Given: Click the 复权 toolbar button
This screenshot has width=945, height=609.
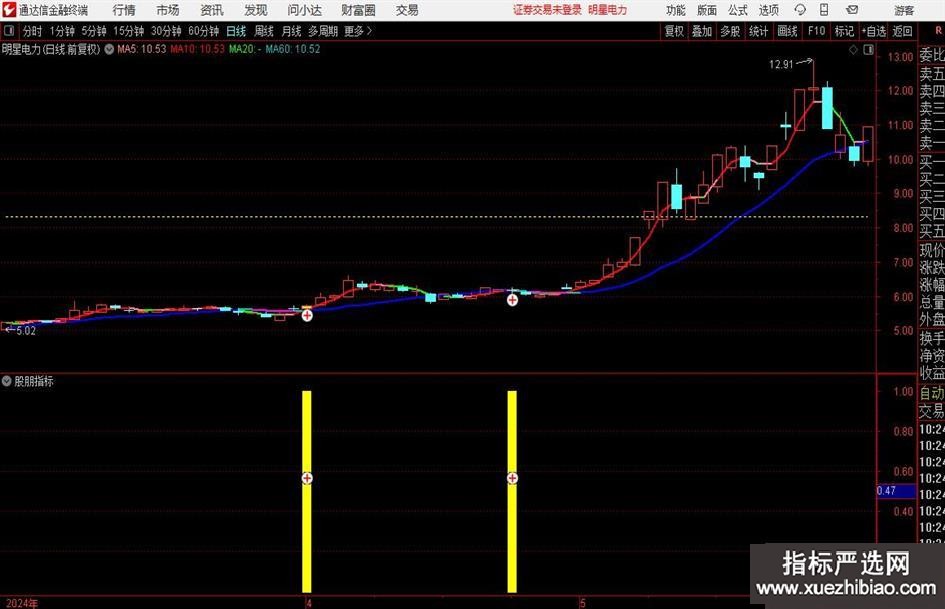Looking at the screenshot, I should pyautogui.click(x=674, y=31).
